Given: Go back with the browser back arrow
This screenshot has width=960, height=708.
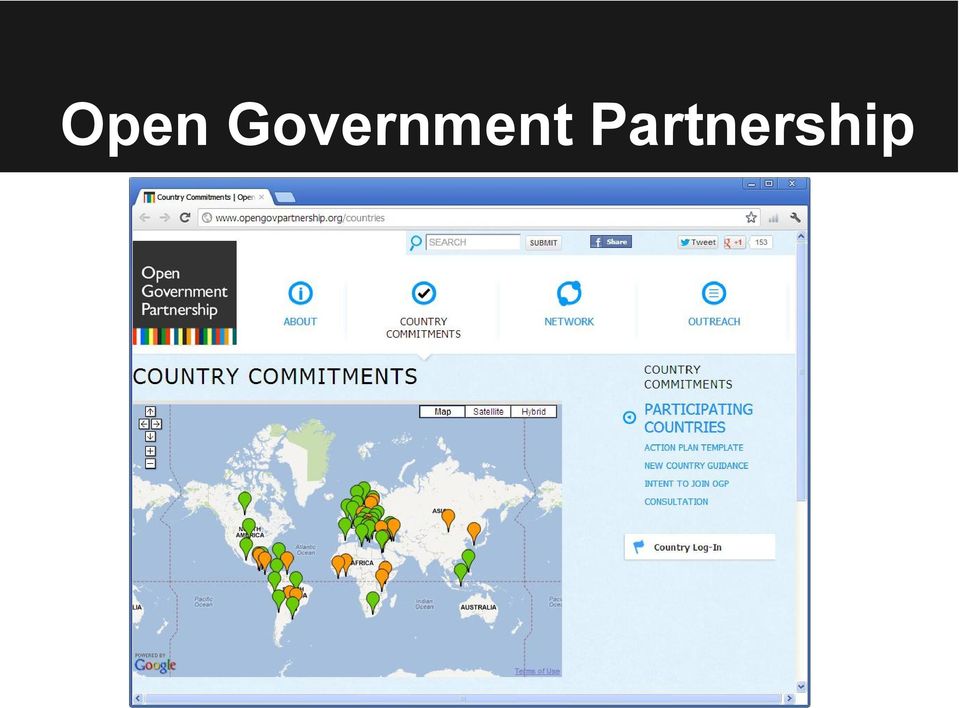Looking at the screenshot, I should 145,217.
